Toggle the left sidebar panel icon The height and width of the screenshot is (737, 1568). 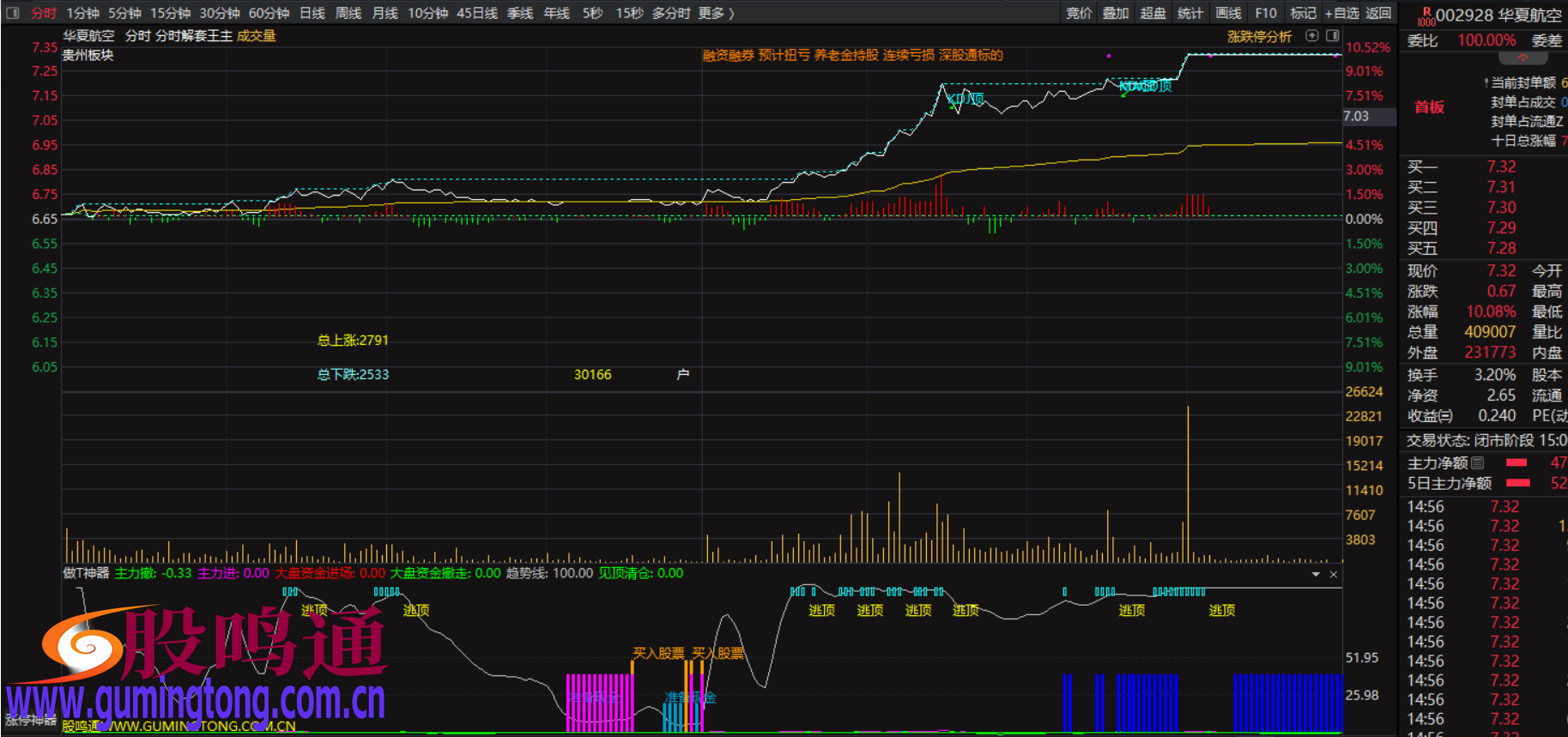pyautogui.click(x=13, y=13)
